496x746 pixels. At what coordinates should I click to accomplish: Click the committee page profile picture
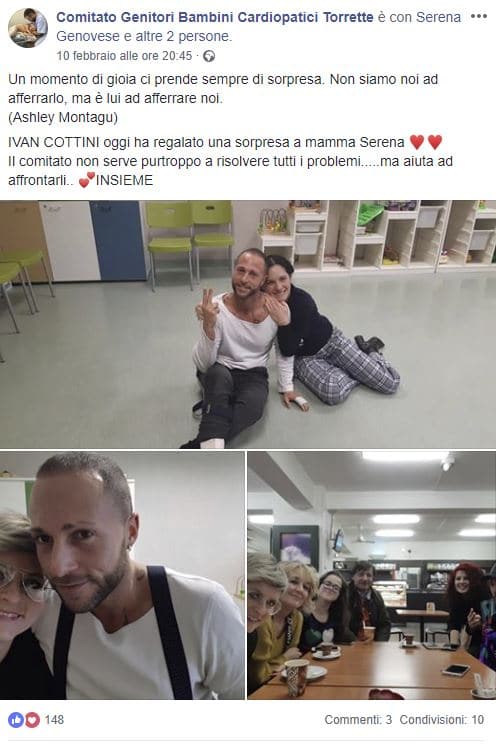pos(28,28)
